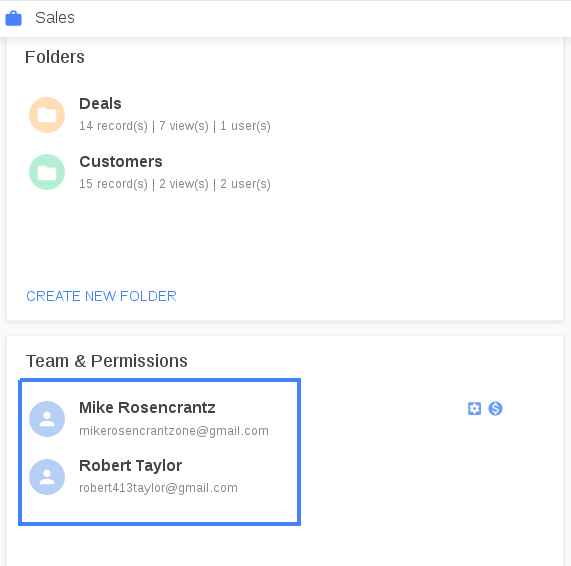Click the gear admin badge for Mike
This screenshot has width=571, height=566.
tap(474, 408)
